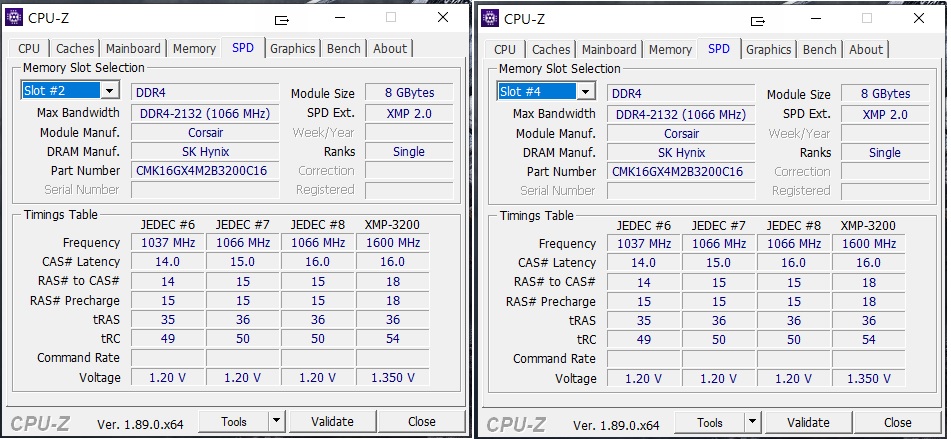Open Slot #2 dropdown in left window

[110, 90]
